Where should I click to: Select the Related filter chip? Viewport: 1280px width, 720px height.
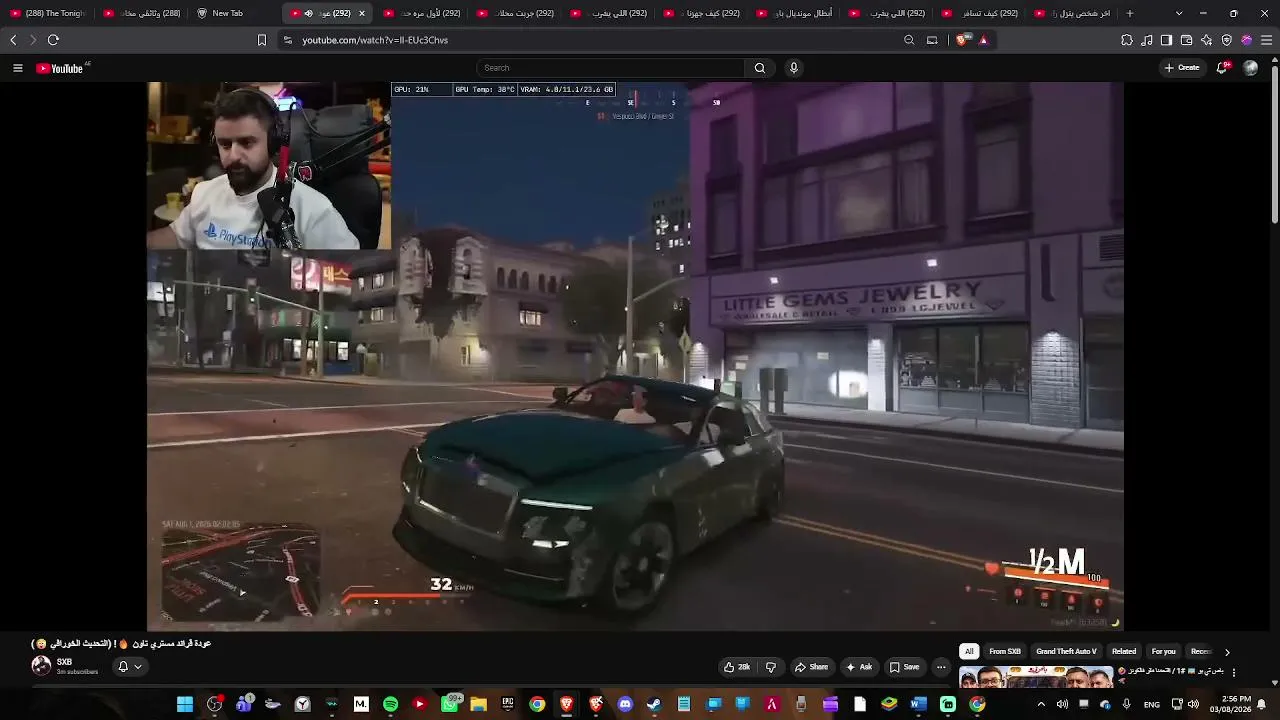click(x=1124, y=652)
